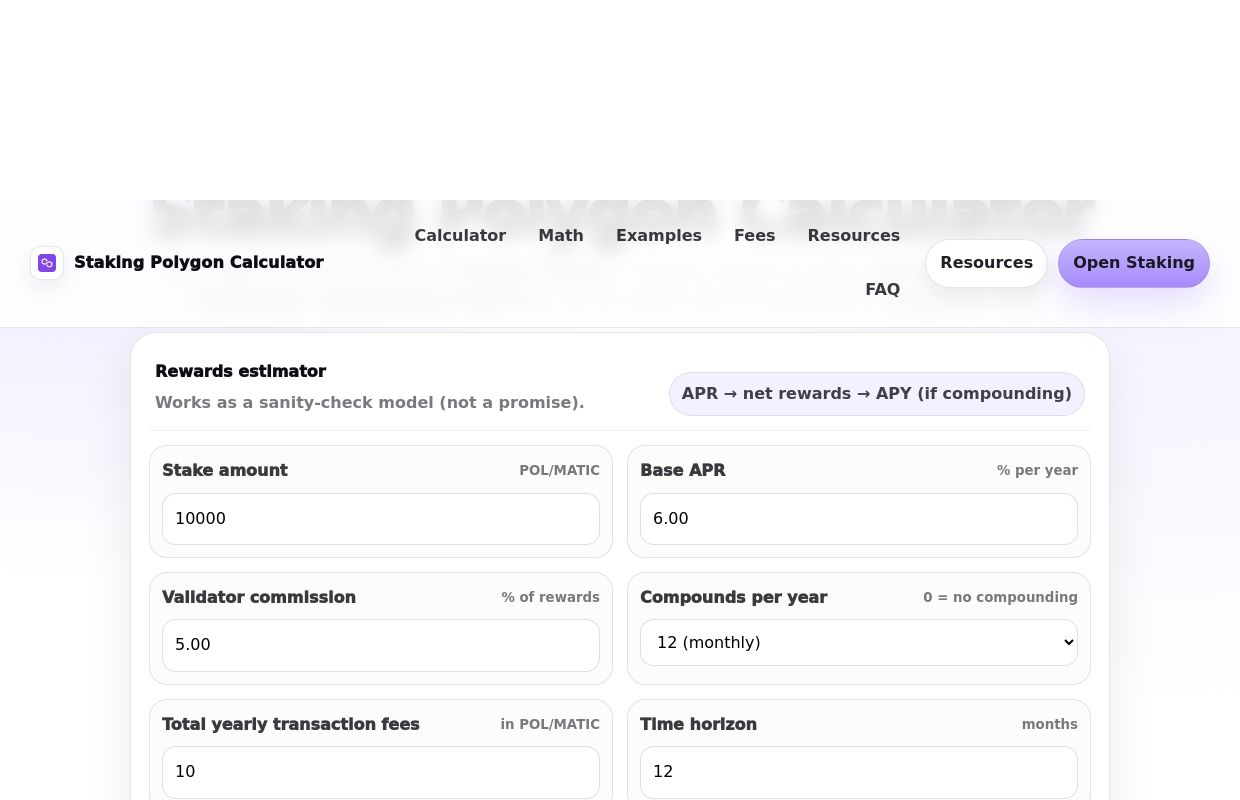Edit the Validator commission value
This screenshot has height=800, width=1240.
[380, 645]
